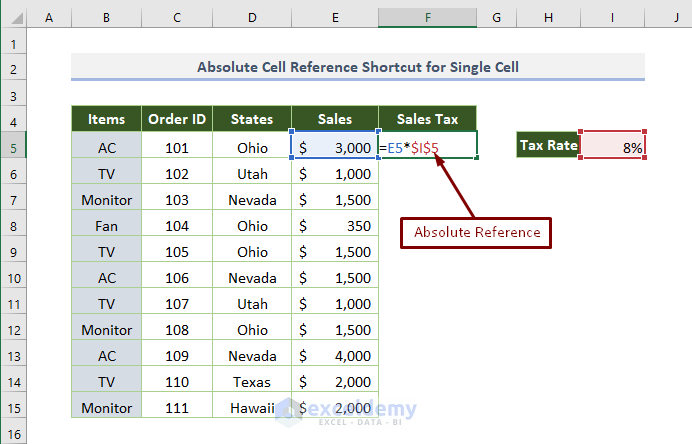Image resolution: width=692 pixels, height=444 pixels.
Task: Select row 2 header
Action: [14, 69]
